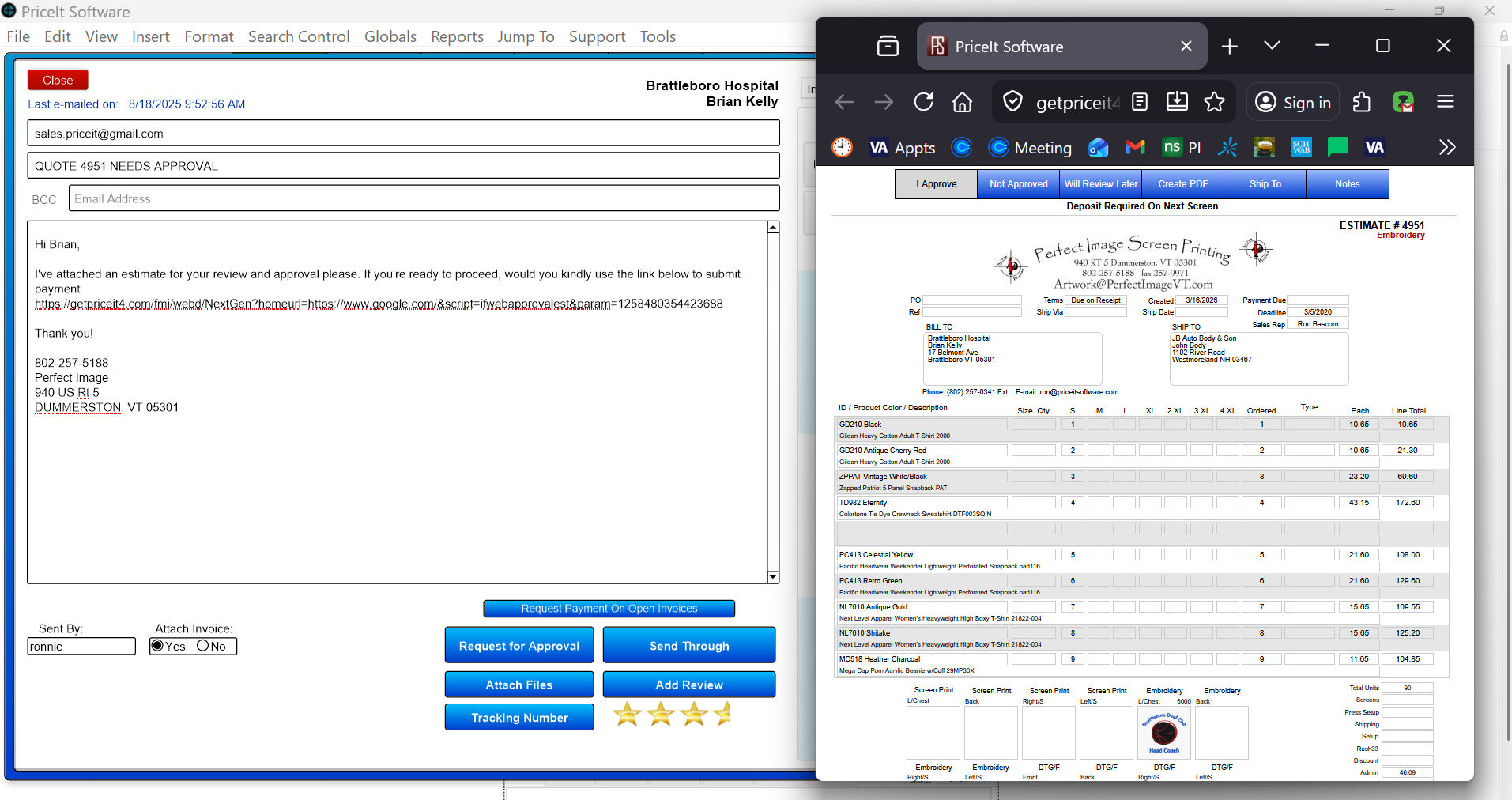Open the tracking protection shield icon
Image resolution: width=1512 pixels, height=800 pixels.
tap(1012, 102)
